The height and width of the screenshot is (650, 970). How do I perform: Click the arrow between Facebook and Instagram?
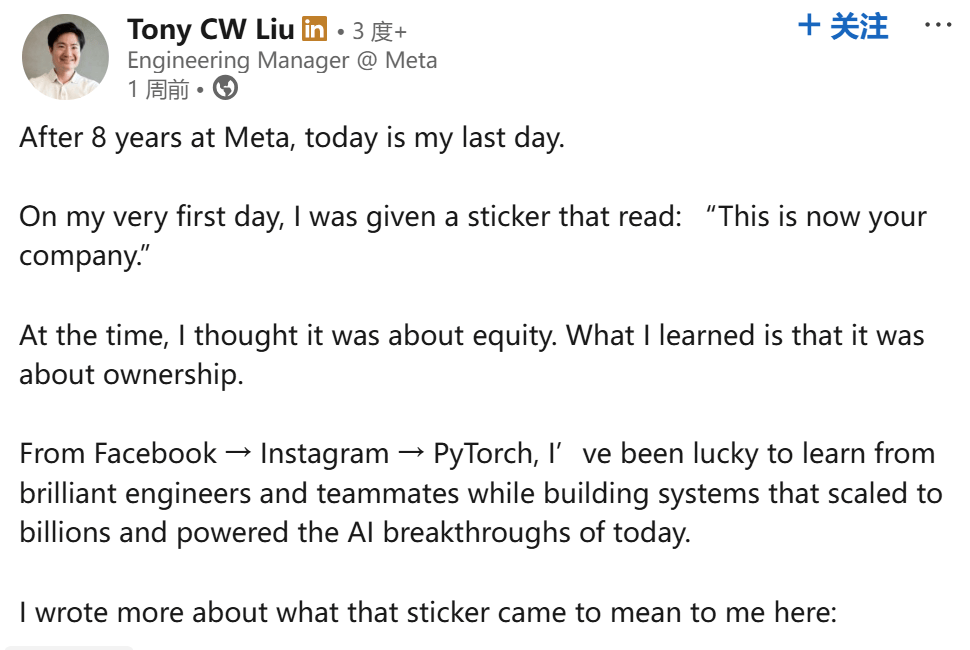point(238,454)
